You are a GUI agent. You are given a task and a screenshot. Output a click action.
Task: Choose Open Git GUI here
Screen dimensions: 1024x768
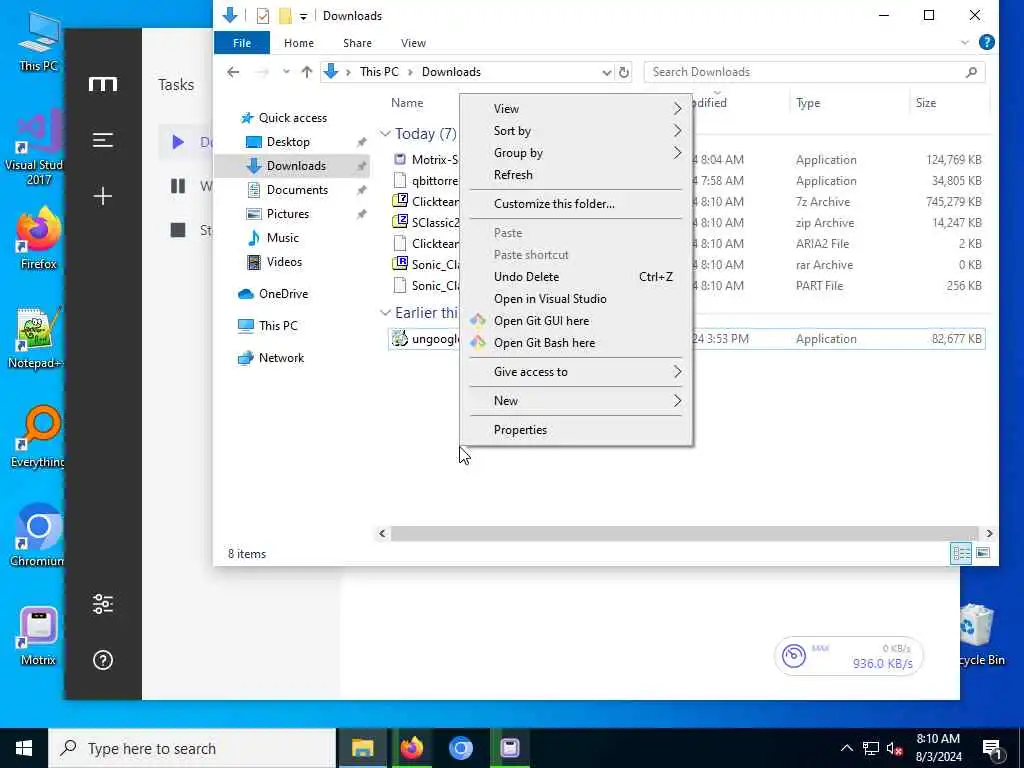576,321
